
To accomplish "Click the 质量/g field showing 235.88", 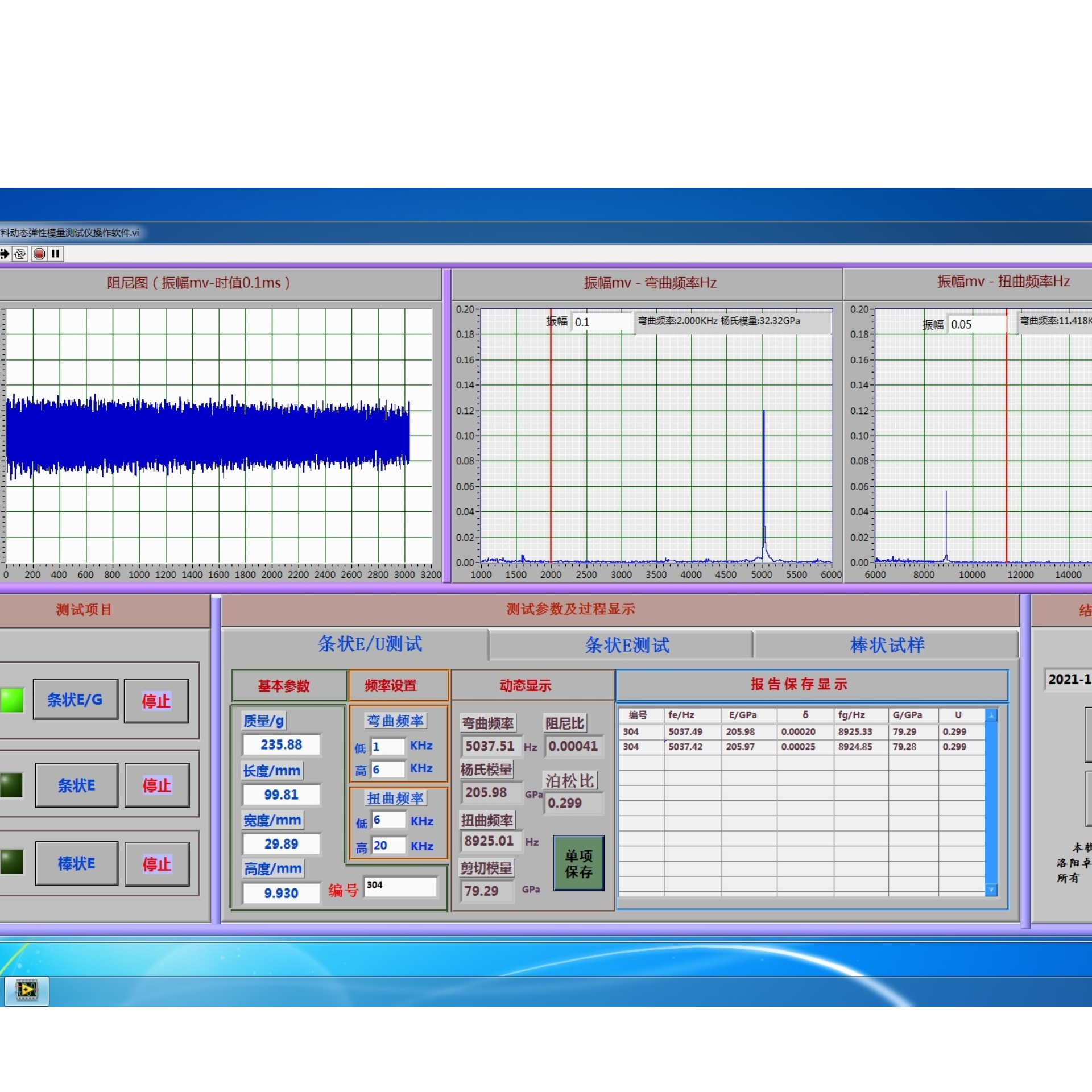I will 282,744.
